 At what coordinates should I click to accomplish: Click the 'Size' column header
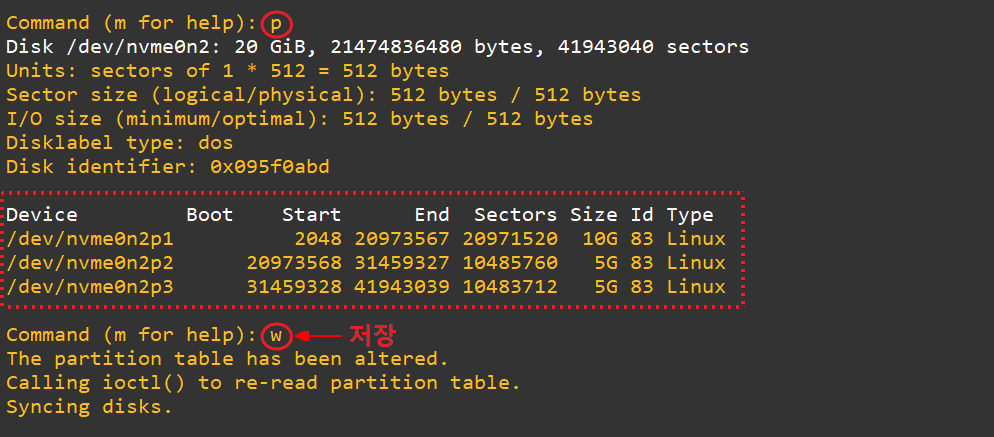pyautogui.click(x=594, y=215)
